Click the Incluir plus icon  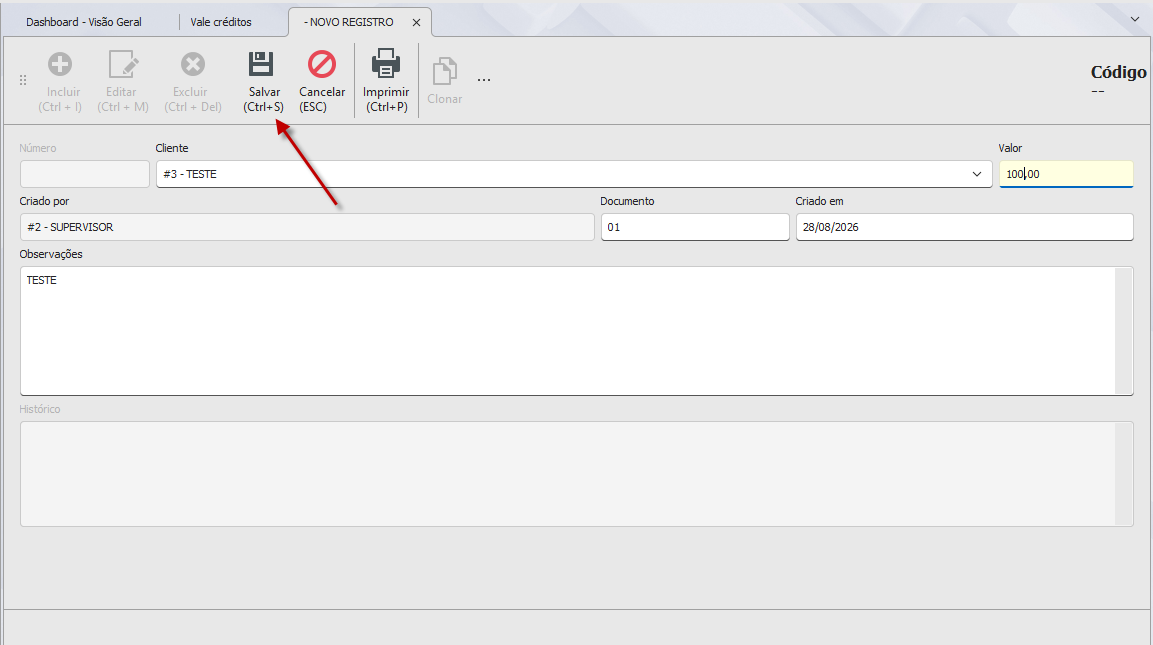coord(60,64)
